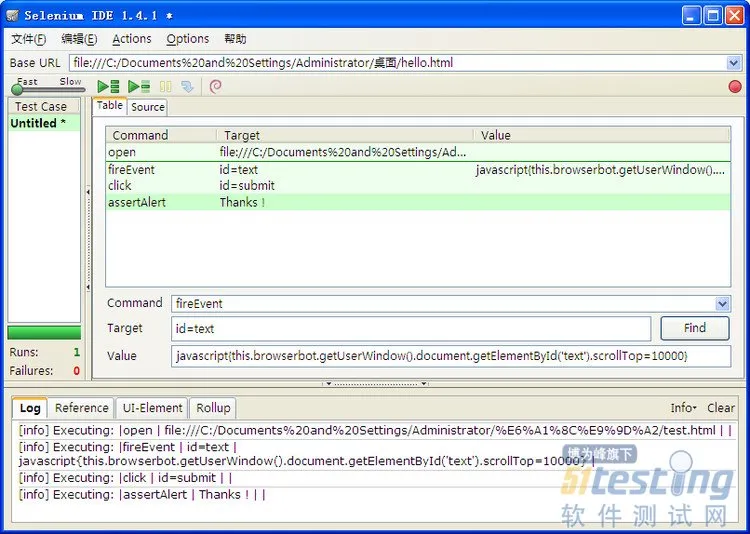Viewport: 750px width, 534px height.
Task: Select the Log tab
Action: [x=30, y=408]
